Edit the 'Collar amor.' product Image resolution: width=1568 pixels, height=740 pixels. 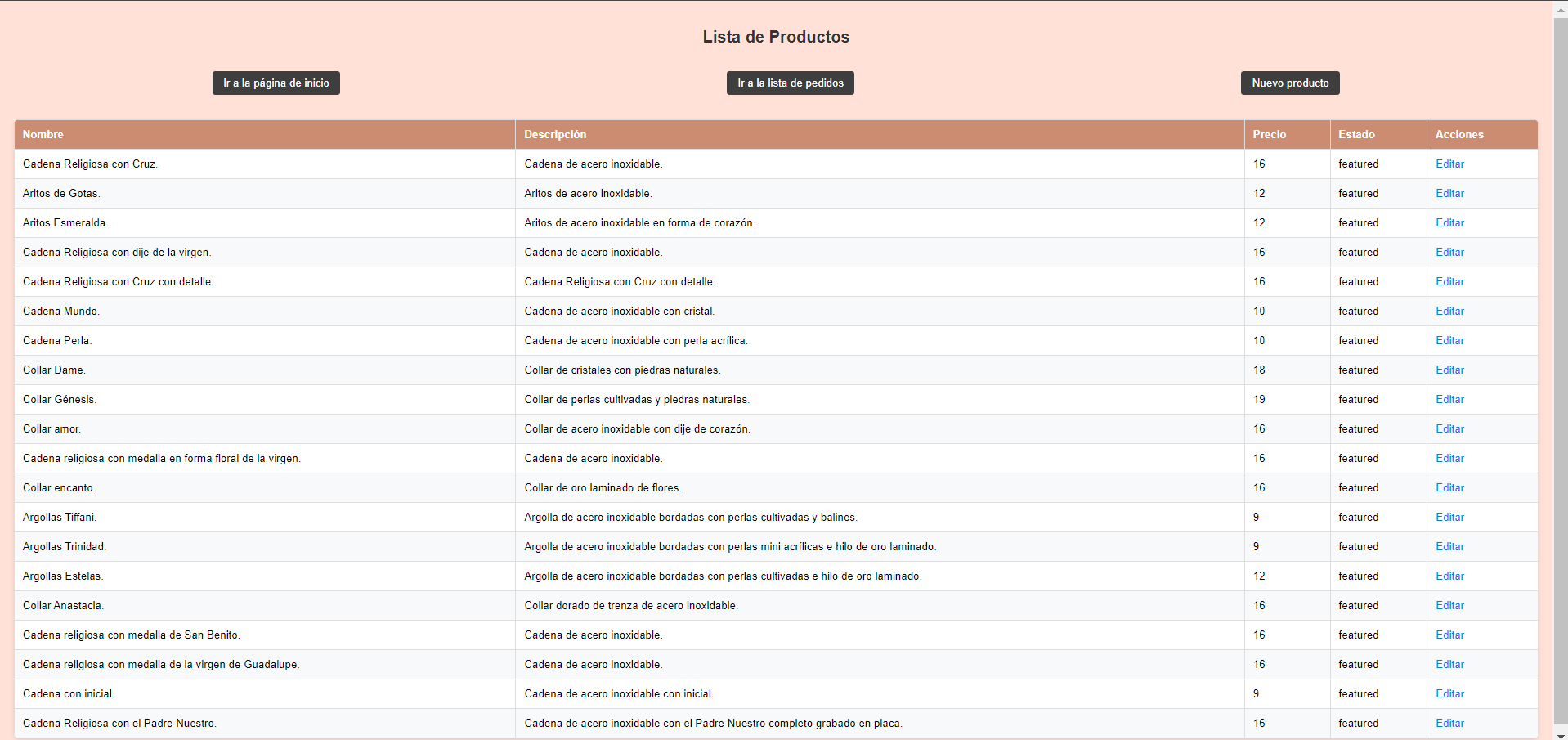coord(1449,428)
